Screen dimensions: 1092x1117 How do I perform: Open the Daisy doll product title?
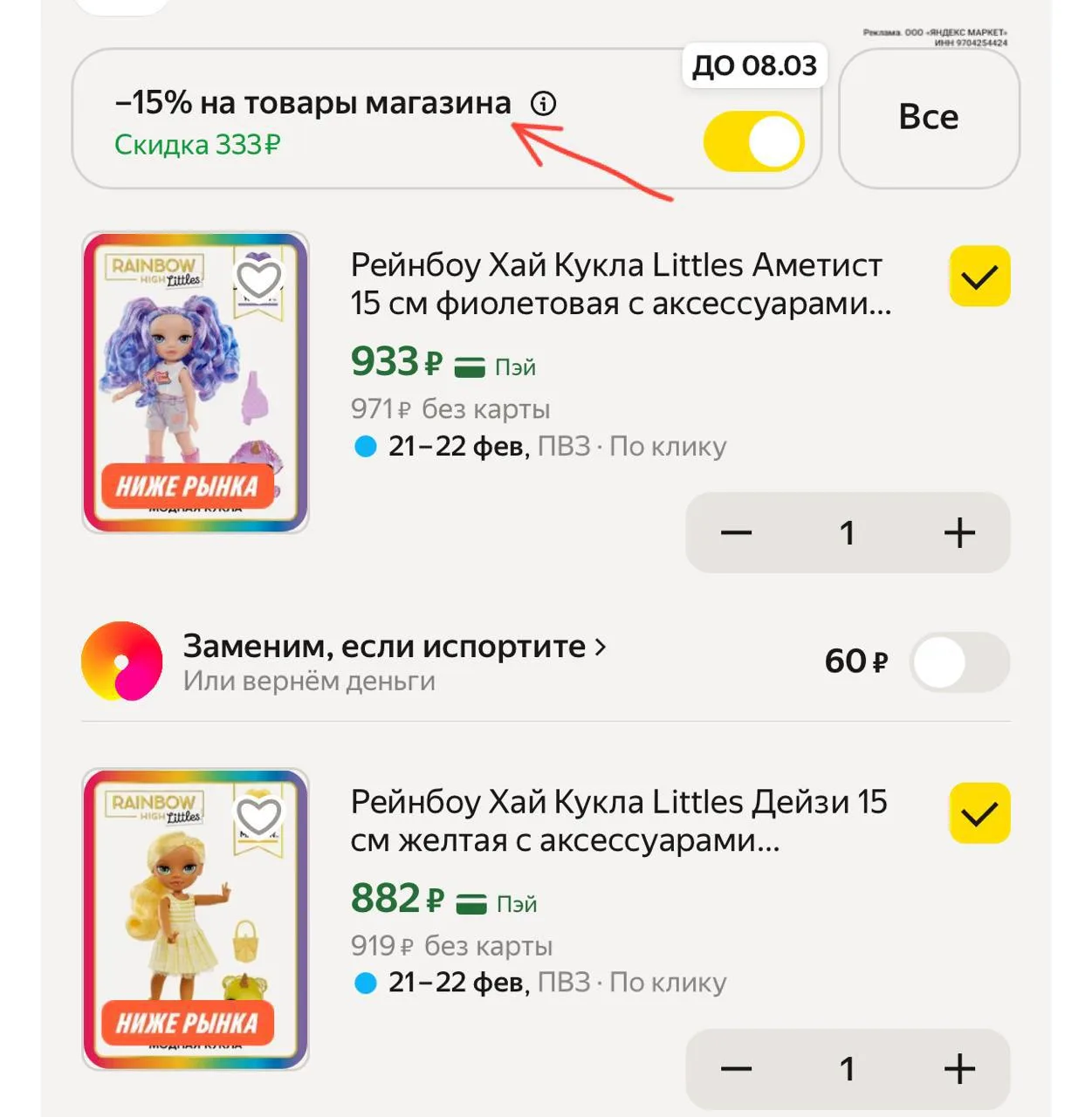point(618,820)
